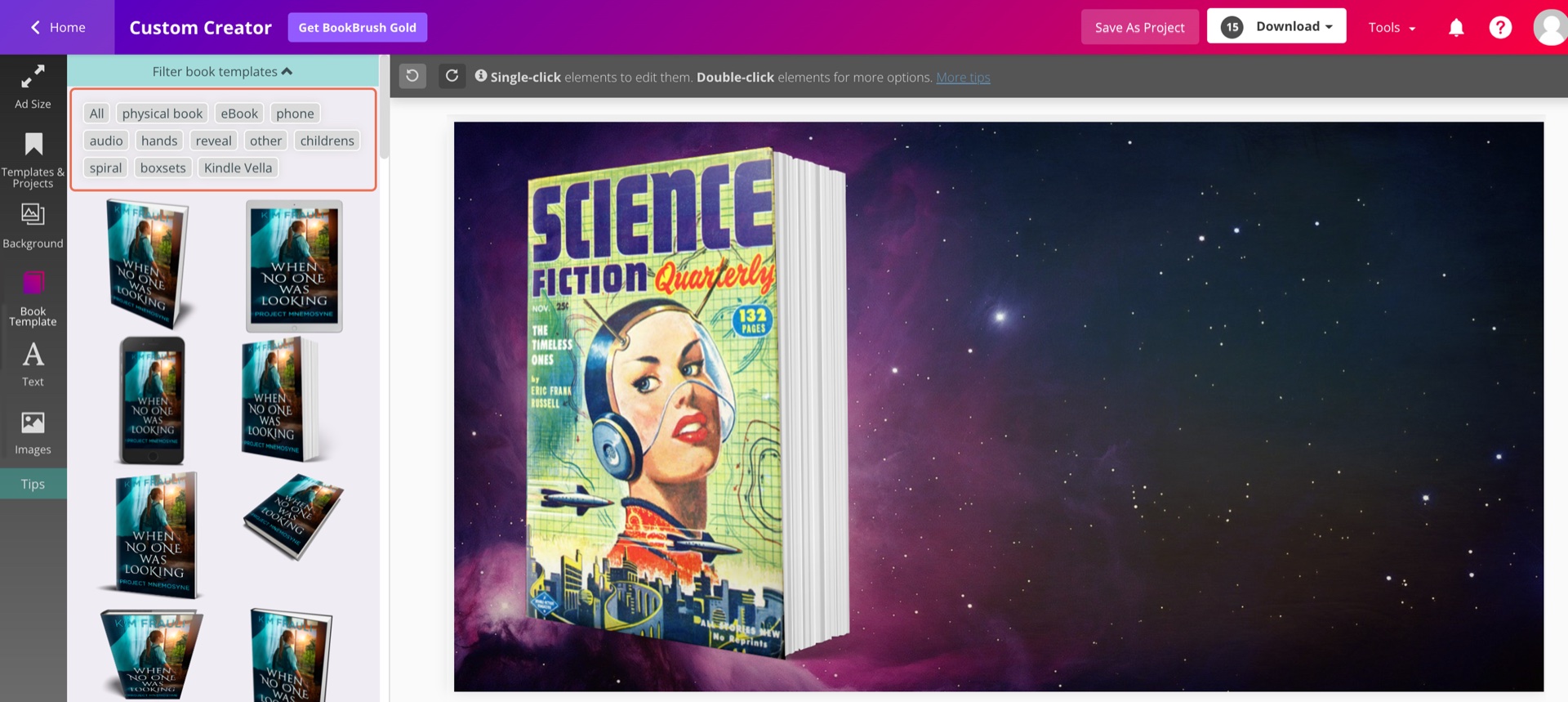The height and width of the screenshot is (702, 1568).
Task: Click the Tips sidebar tab
Action: [33, 484]
